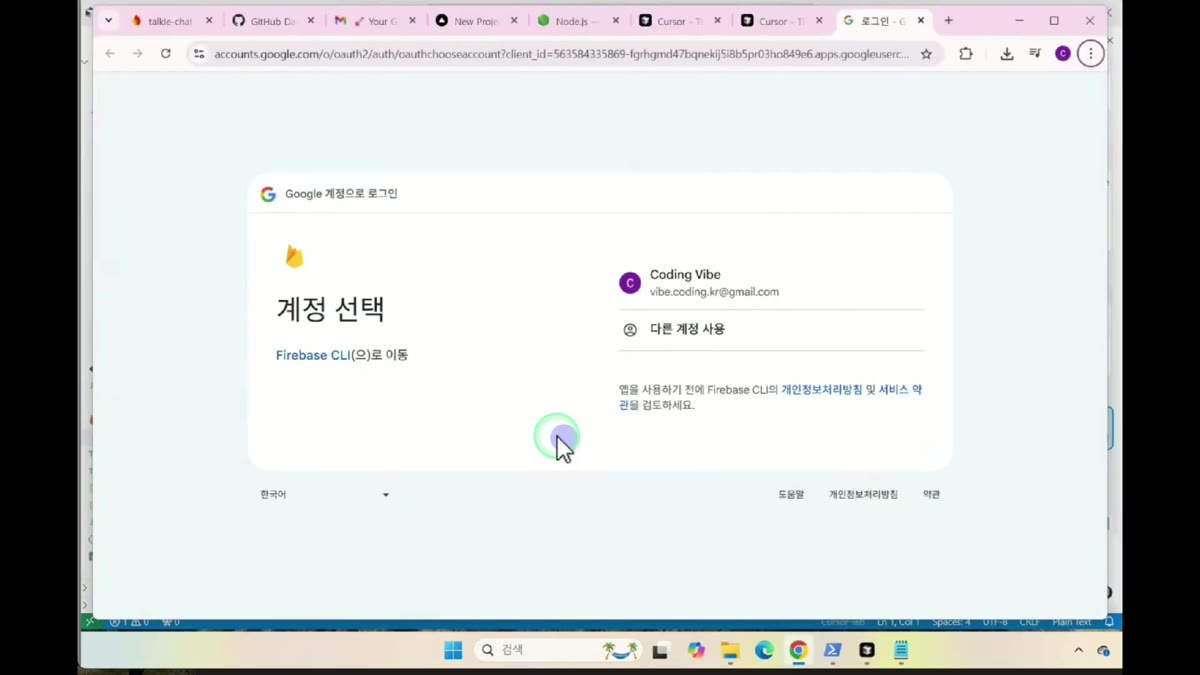This screenshot has height=675, width=1200.
Task: Click Ln 1, Col 1 in Cursor status bar
Action: click(898, 622)
